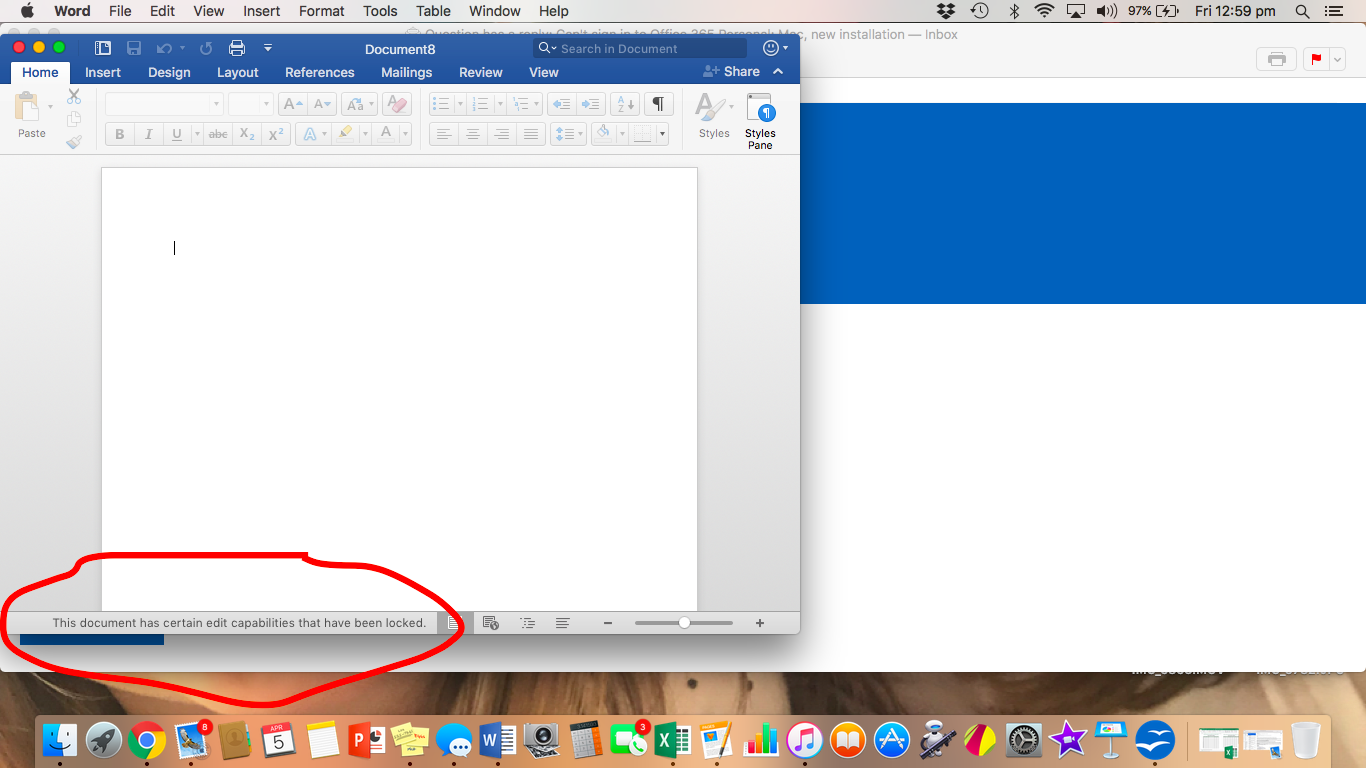
Task: Click the Styles gallery button
Action: coord(714,116)
